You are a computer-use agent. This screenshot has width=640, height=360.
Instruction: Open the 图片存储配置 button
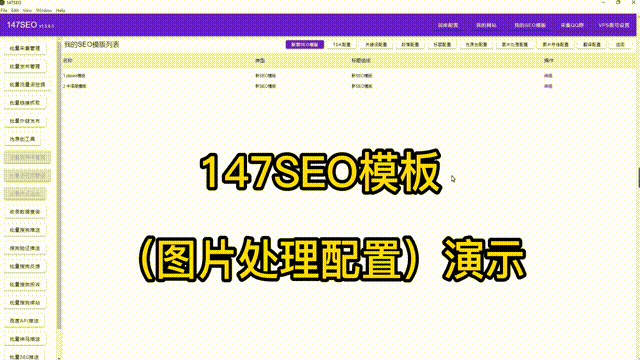pos(555,44)
